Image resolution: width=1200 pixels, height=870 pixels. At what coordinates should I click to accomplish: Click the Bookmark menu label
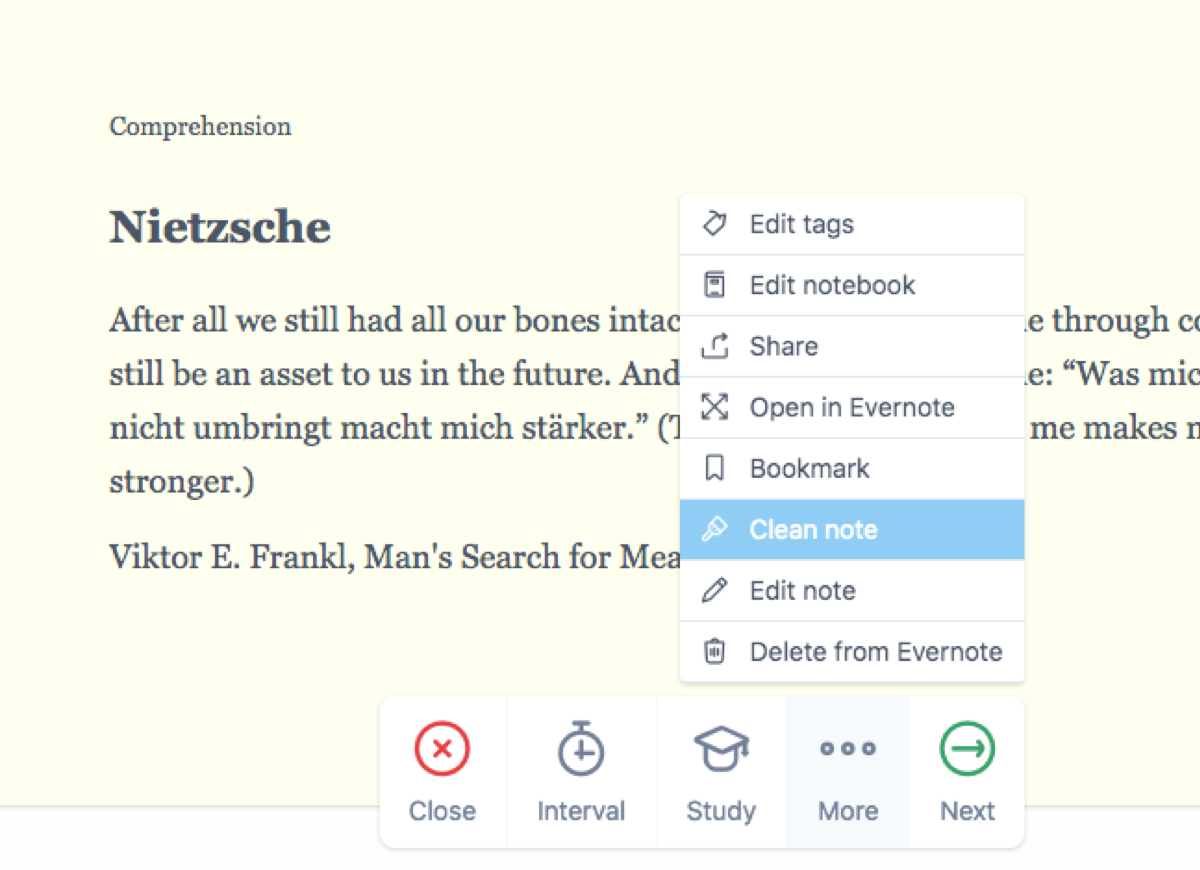point(809,468)
